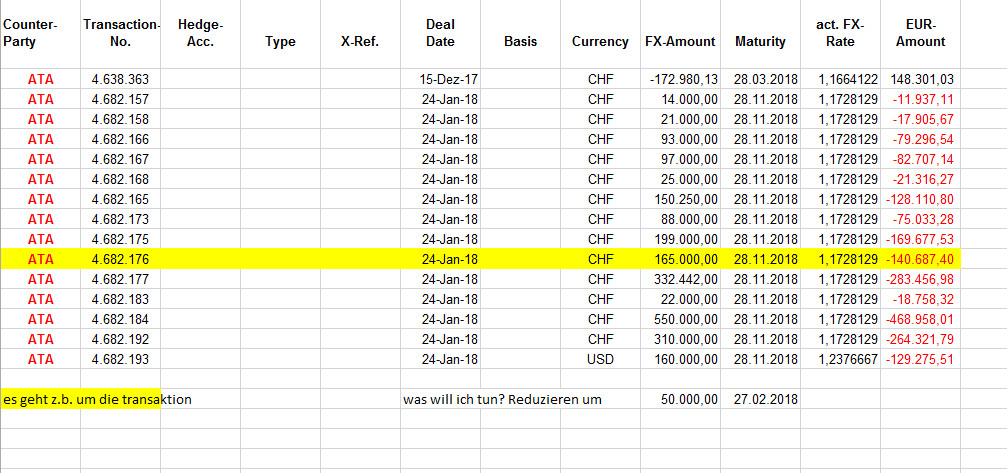This screenshot has height=473, width=1007.
Task: Click transaction number 4.682.193 cell
Action: click(121, 359)
